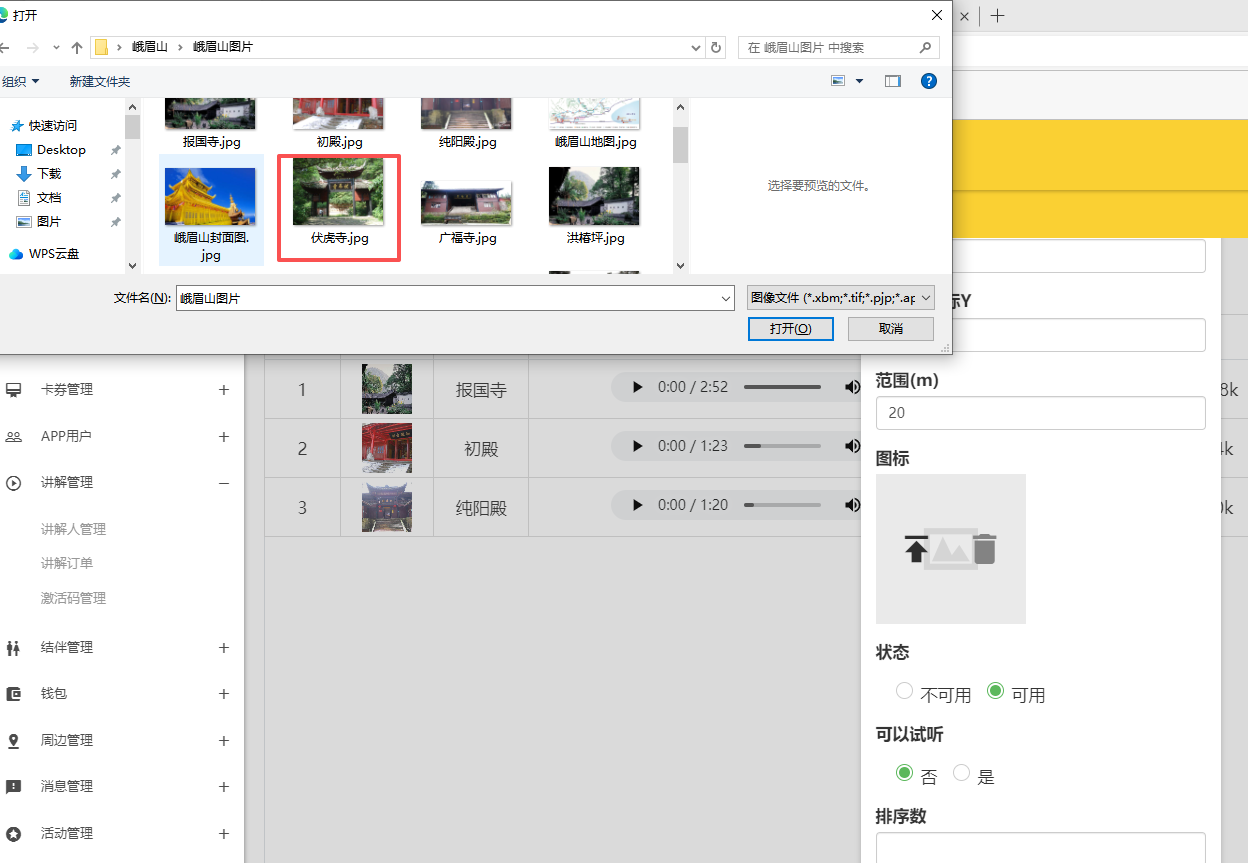Select 报国寺.jpg file
This screenshot has height=863, width=1248.
[x=211, y=122]
